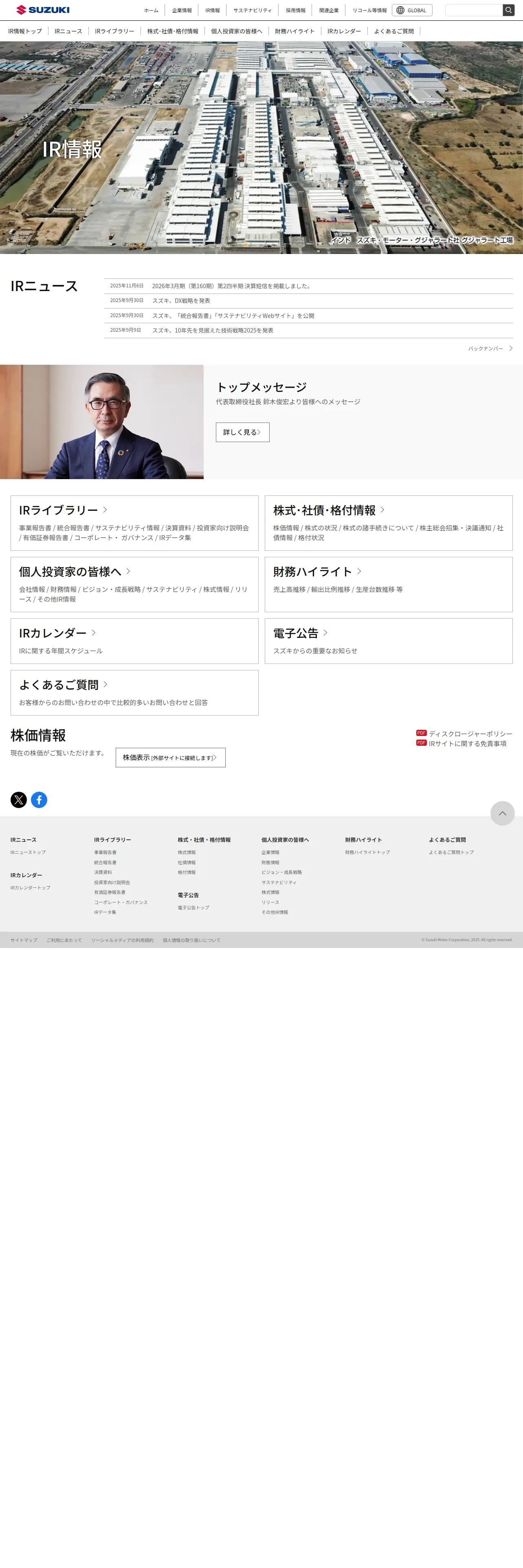
Task: Select IRカレンダー sub-navigation tab
Action: click(344, 31)
